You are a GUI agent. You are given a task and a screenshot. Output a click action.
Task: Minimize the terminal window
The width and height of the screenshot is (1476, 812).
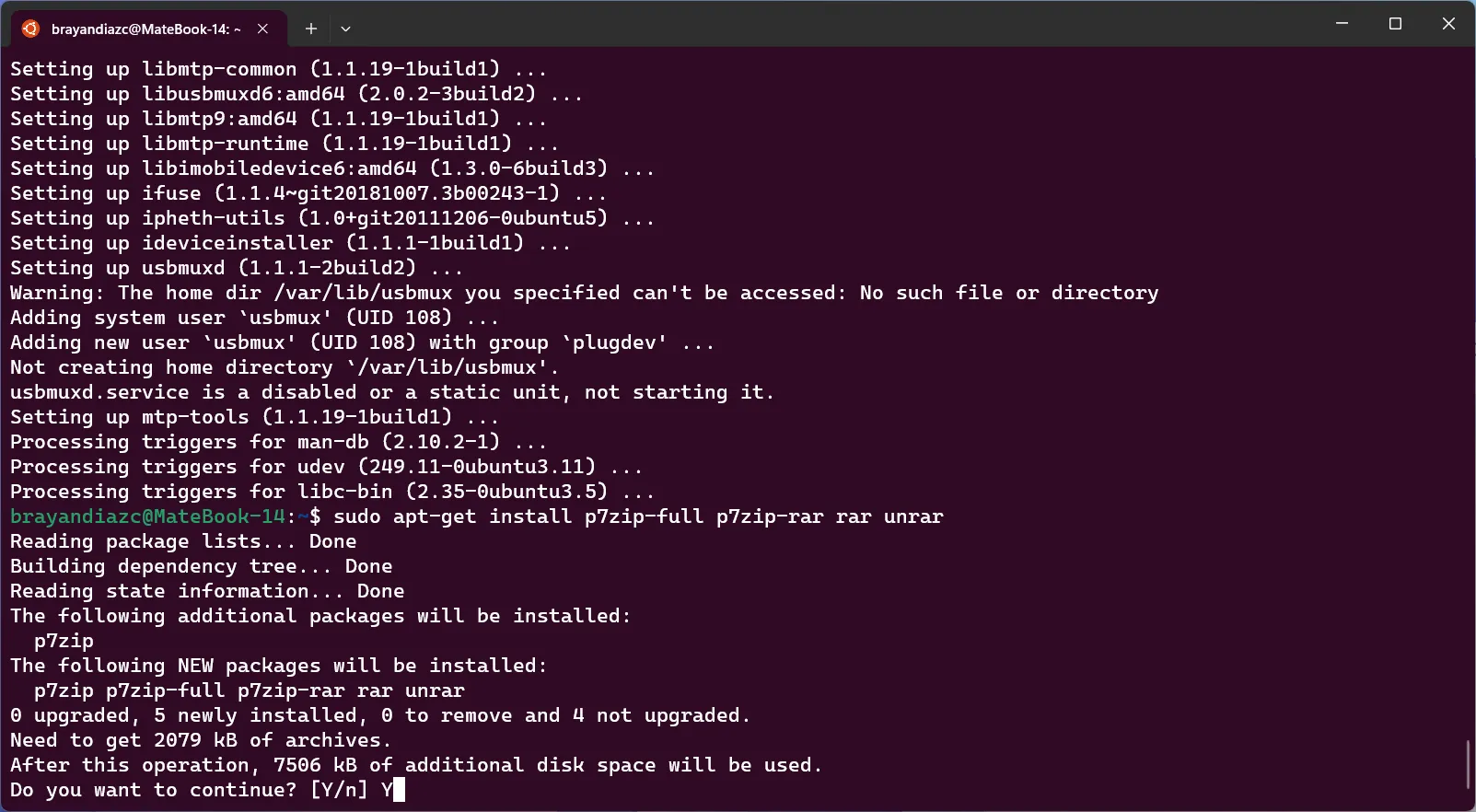(x=1342, y=24)
